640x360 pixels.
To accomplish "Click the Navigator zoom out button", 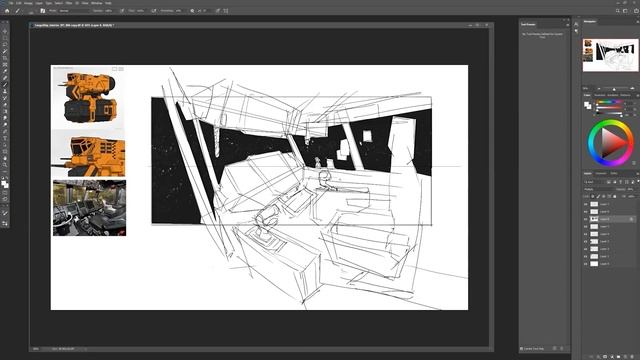I will [x=599, y=88].
